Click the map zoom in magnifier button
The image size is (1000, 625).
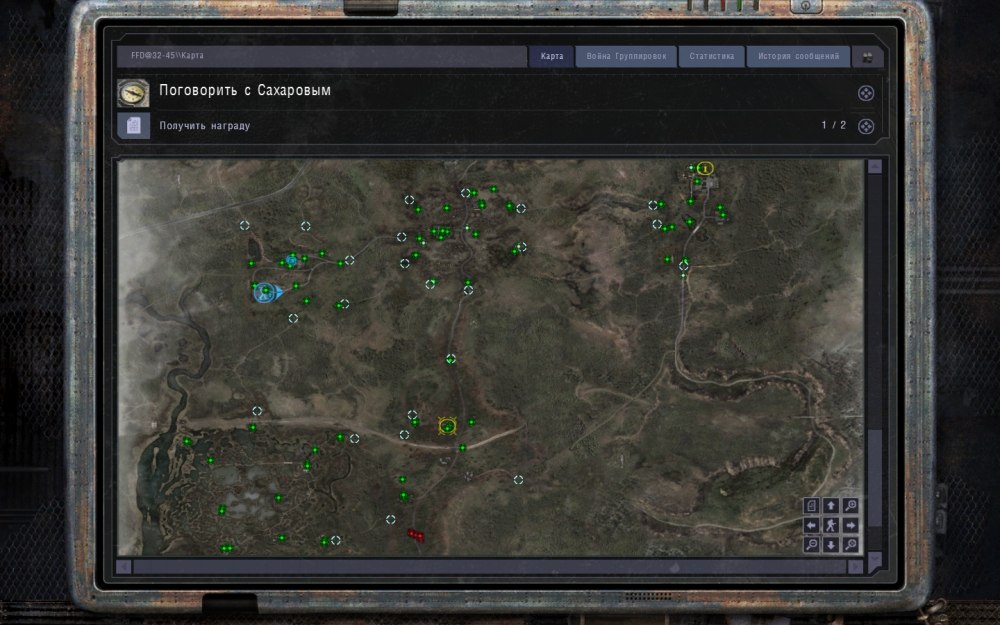[x=850, y=505]
